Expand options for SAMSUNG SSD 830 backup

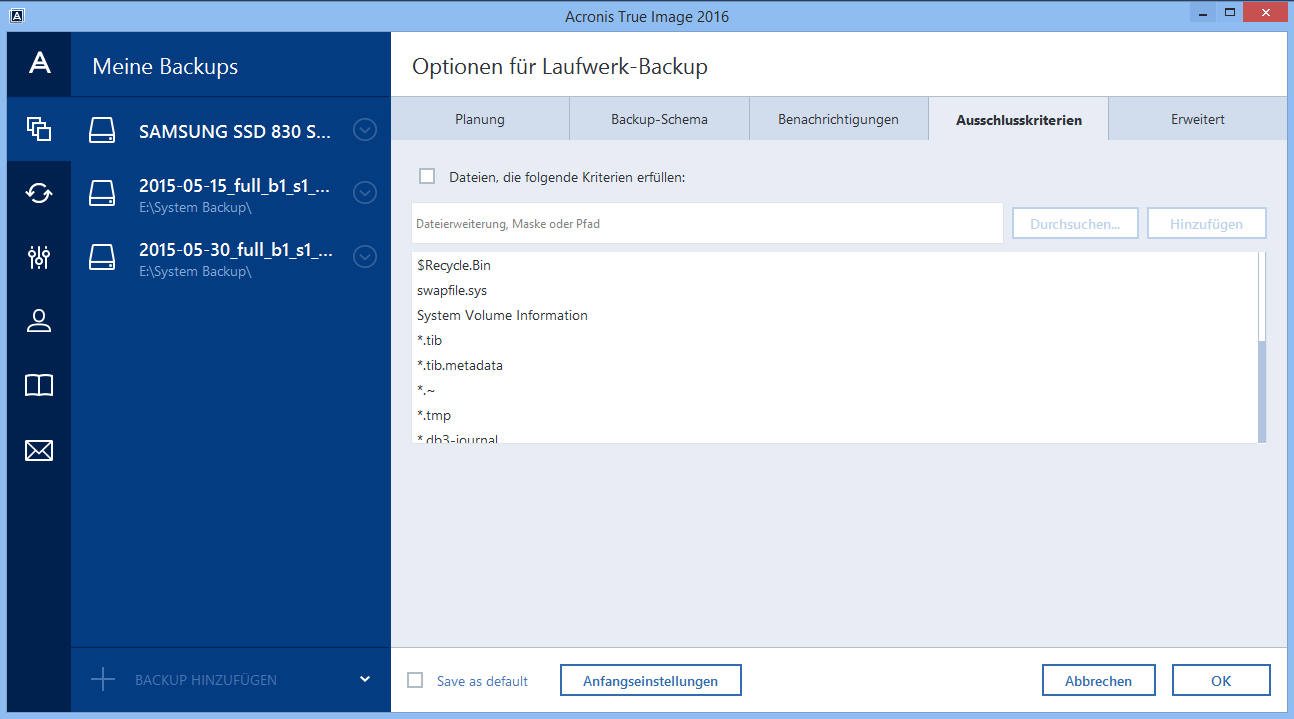point(365,130)
